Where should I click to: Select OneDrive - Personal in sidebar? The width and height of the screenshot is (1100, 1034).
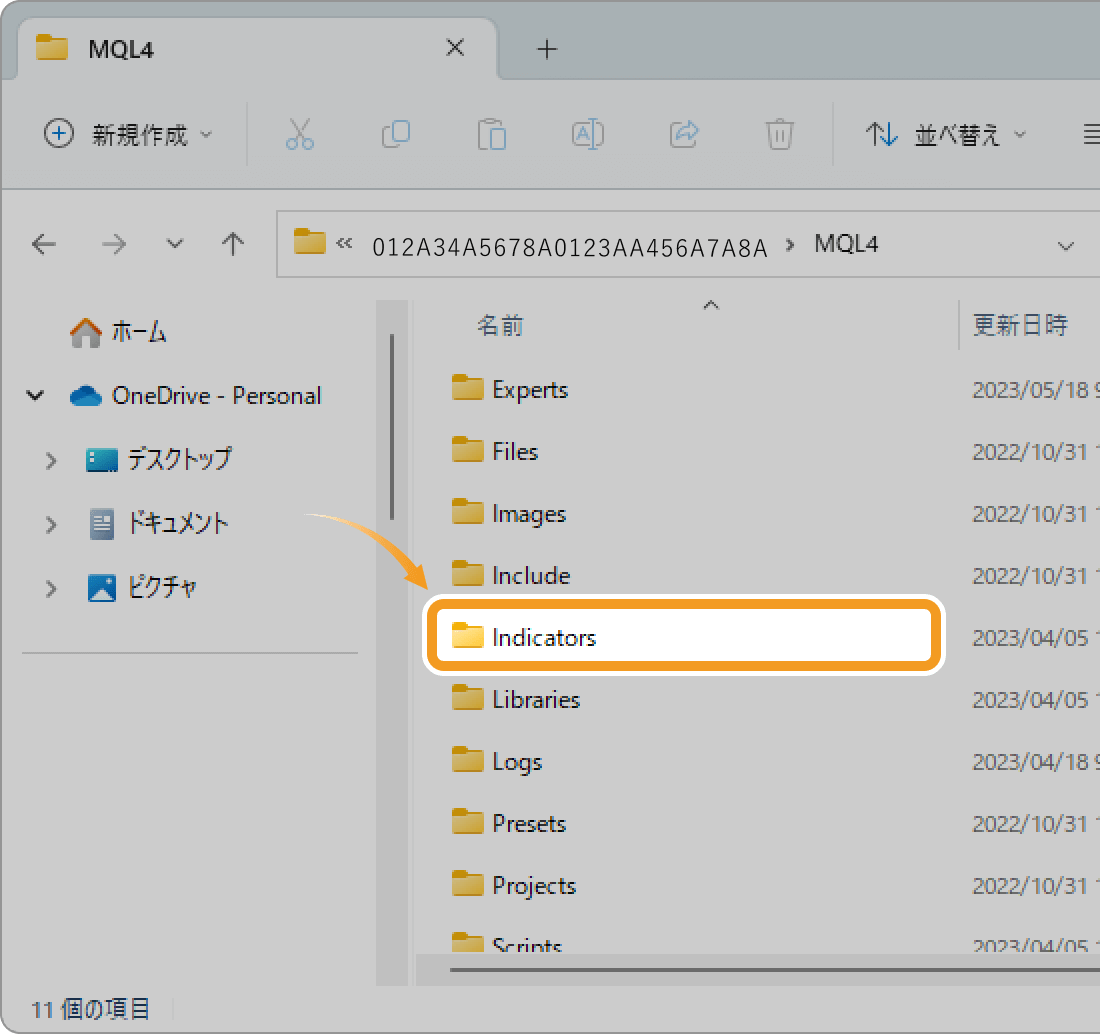tap(196, 396)
